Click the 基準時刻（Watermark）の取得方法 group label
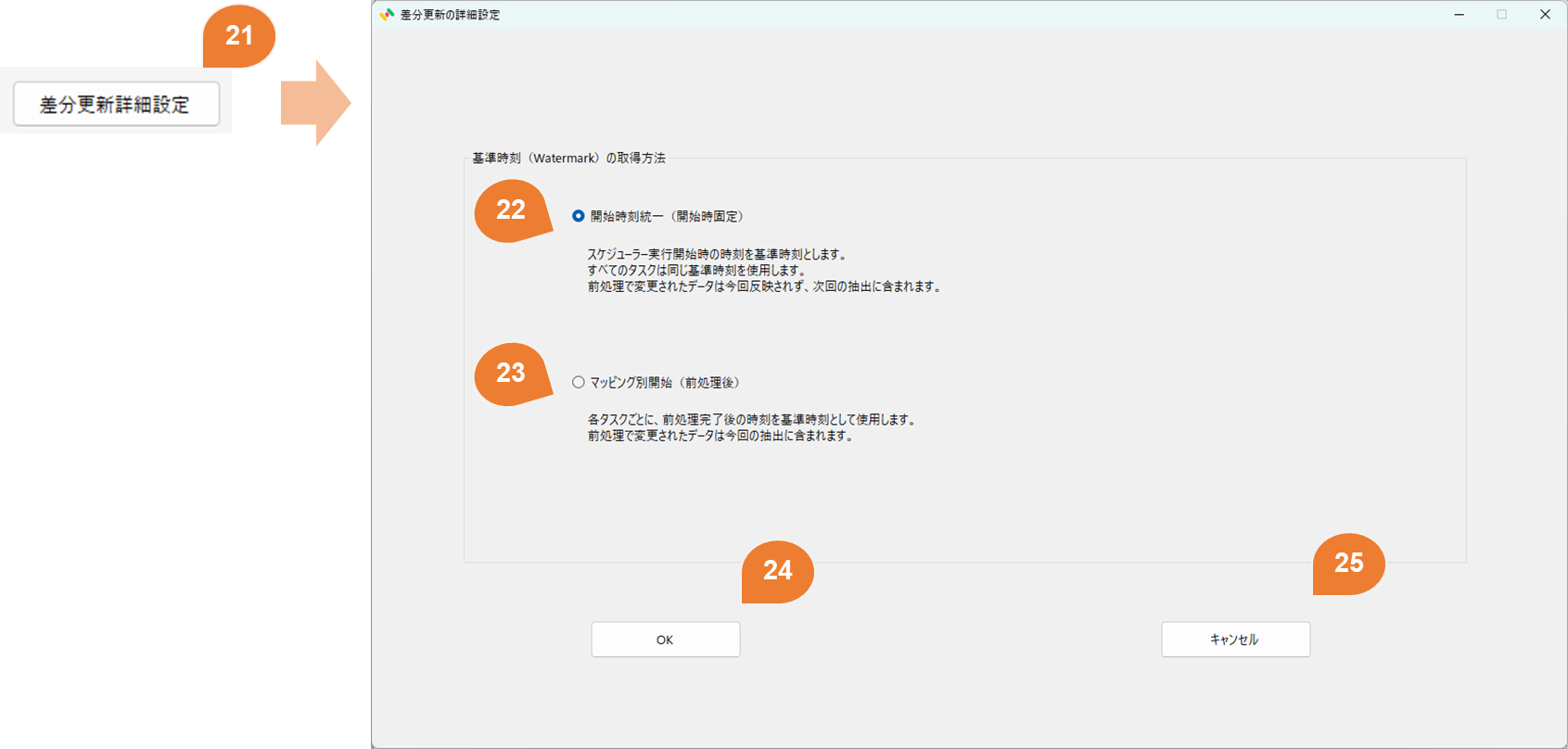This screenshot has width=1568, height=749. click(568, 159)
